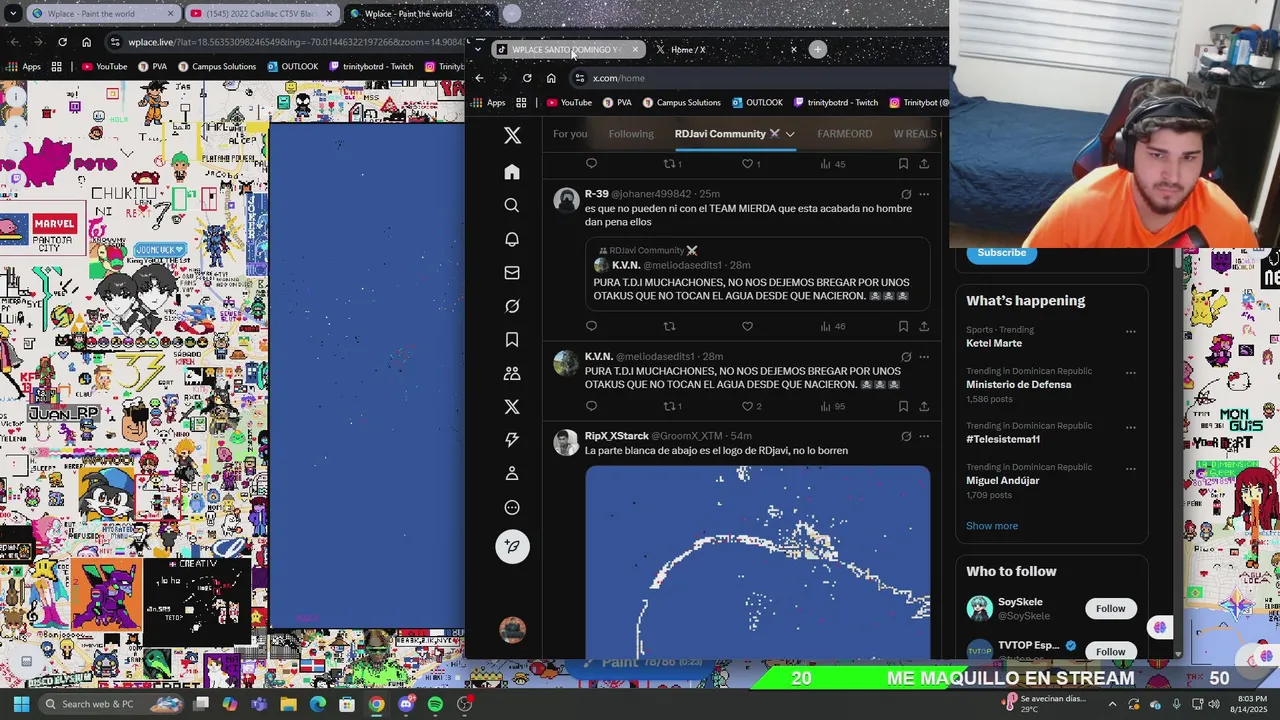Open File Explorer from the taskbar
The image size is (1280, 720).
pos(288,704)
